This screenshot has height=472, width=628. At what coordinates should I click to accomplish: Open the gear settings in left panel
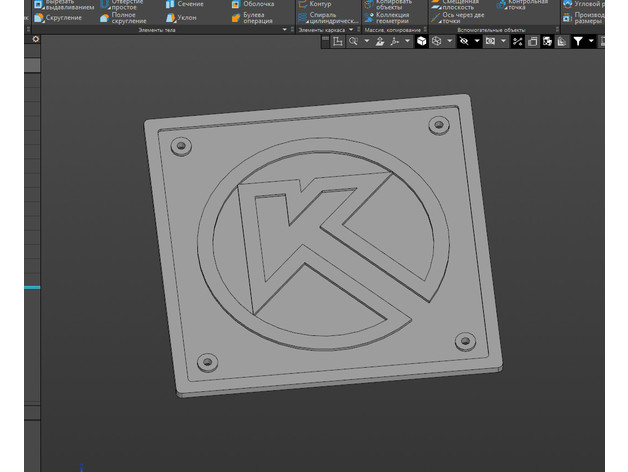pos(36,39)
